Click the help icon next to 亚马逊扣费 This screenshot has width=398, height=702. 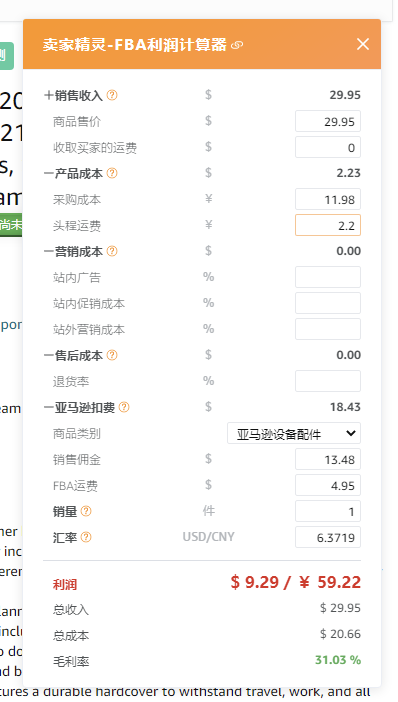click(x=124, y=407)
